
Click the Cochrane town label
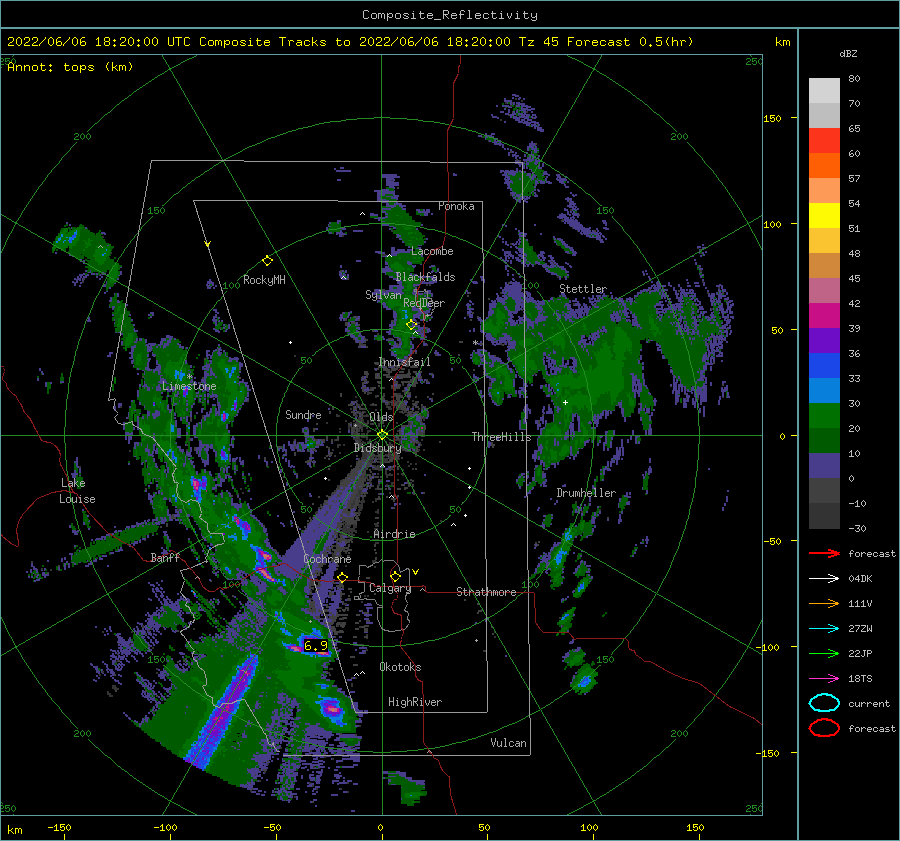(x=327, y=559)
